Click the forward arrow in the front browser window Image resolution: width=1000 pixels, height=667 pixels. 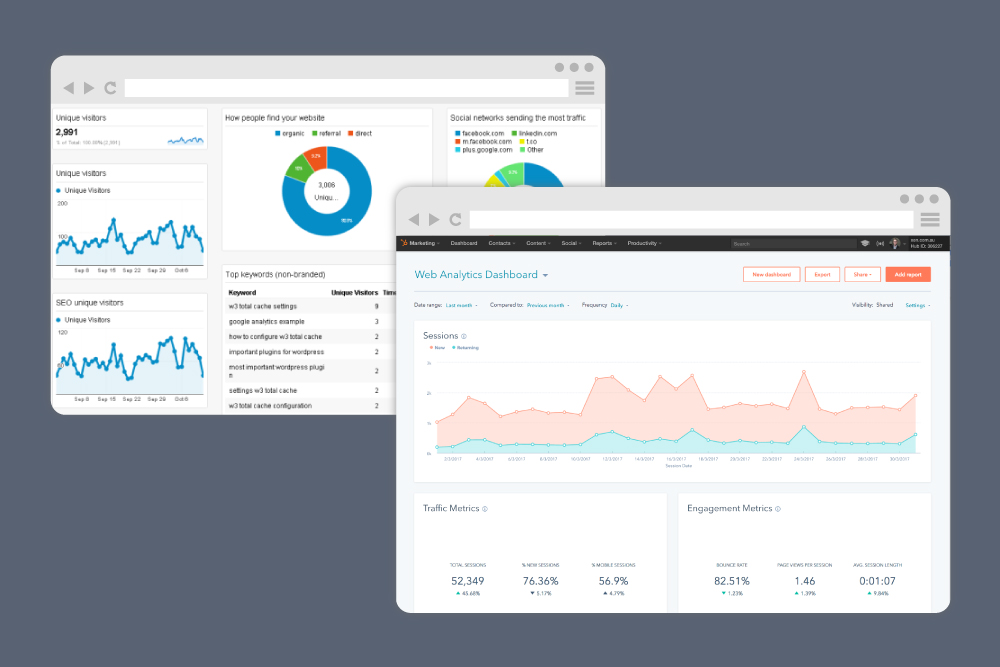434,219
